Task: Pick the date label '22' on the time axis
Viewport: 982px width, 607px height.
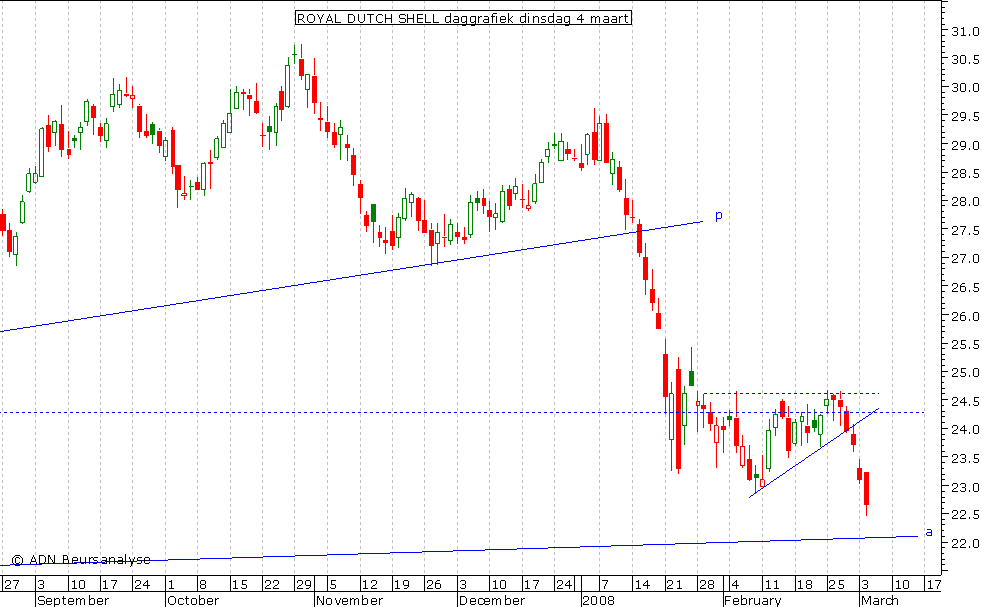Action: coord(272,584)
